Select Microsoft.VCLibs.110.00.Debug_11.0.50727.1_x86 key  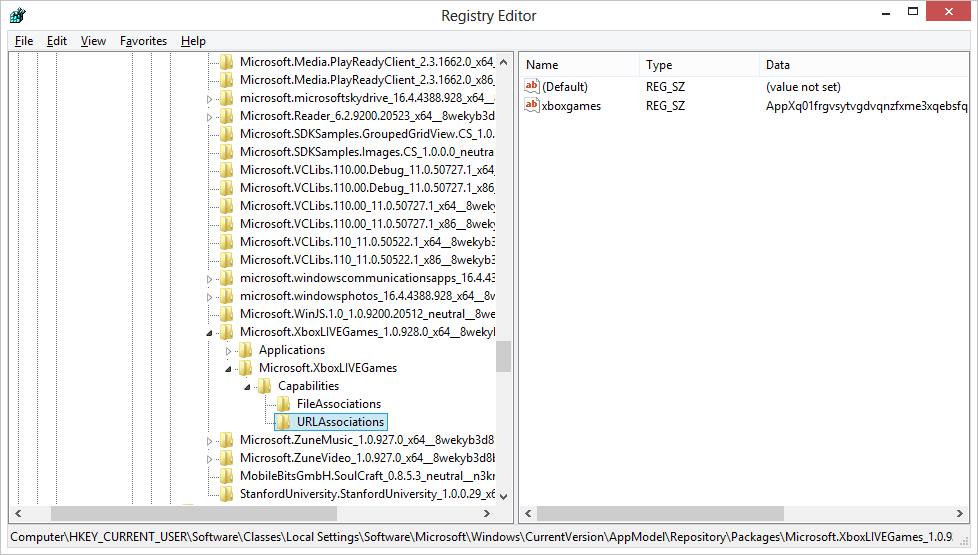pyautogui.click(x=367, y=188)
